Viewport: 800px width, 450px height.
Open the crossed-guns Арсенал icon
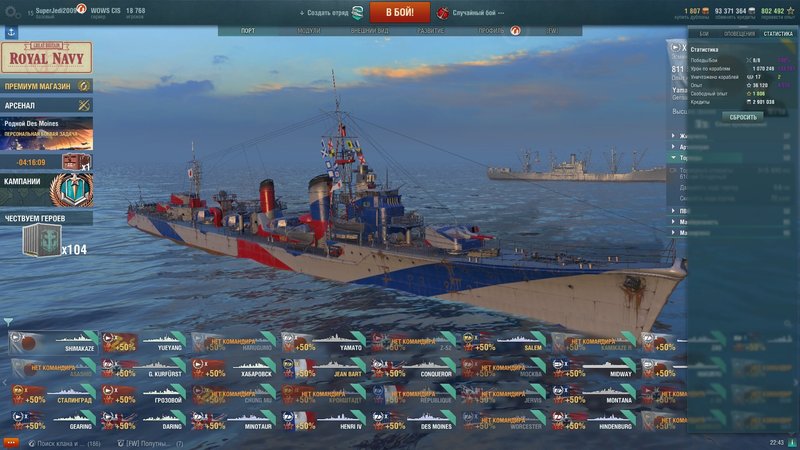click(84, 105)
